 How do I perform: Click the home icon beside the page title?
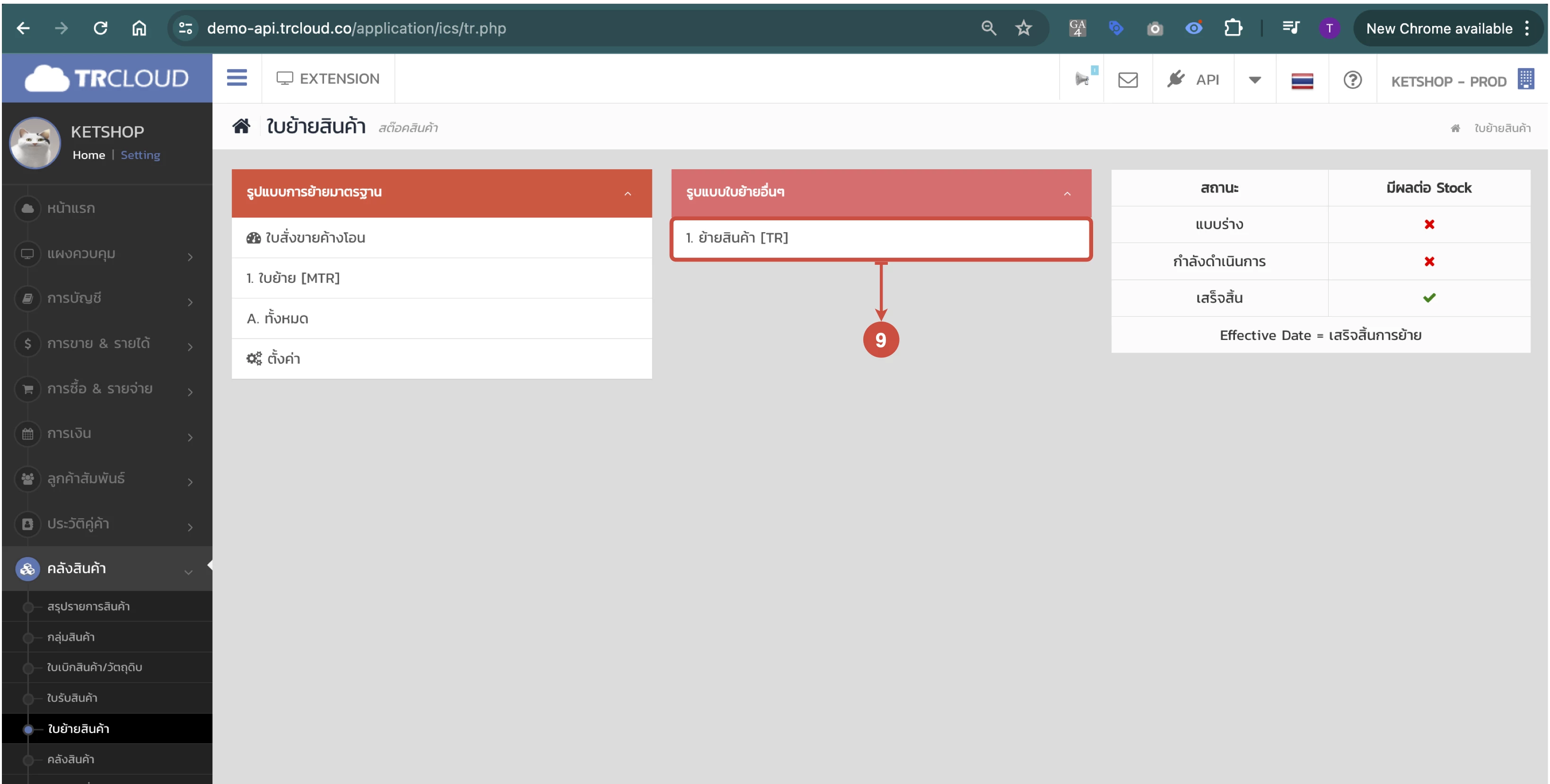(241, 126)
